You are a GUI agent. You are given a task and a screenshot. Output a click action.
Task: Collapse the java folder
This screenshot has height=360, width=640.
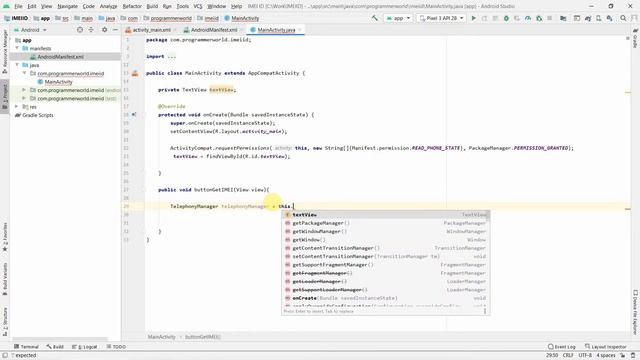pyautogui.click(x=17, y=65)
